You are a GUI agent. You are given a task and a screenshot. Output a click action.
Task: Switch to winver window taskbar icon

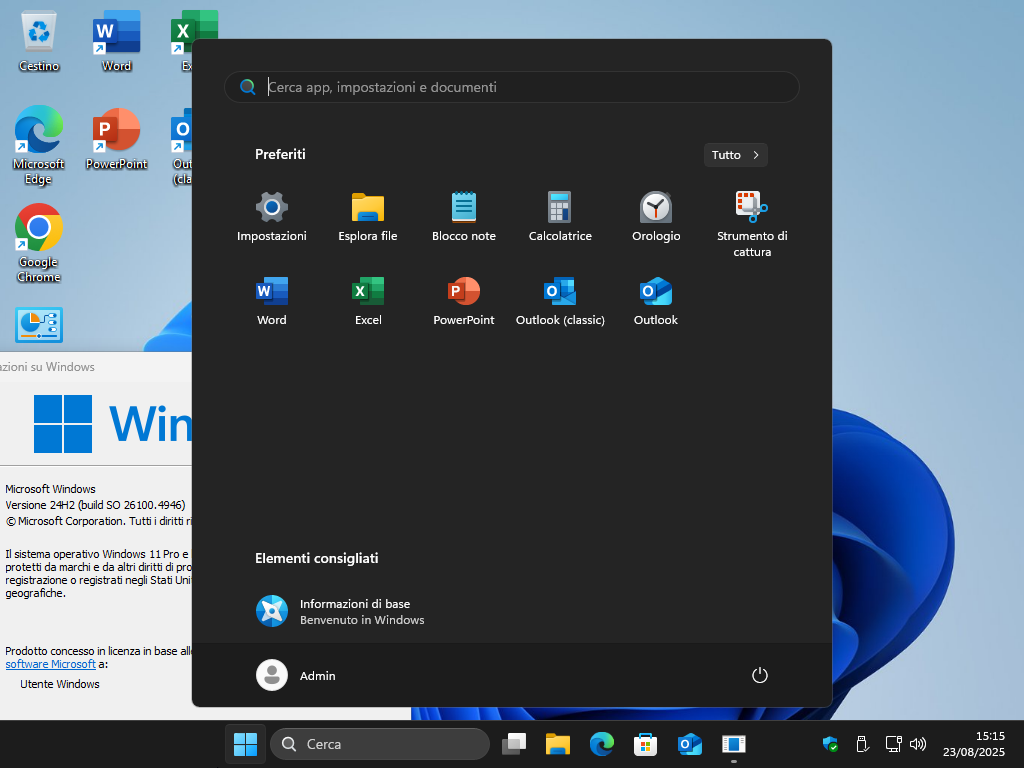pos(733,744)
